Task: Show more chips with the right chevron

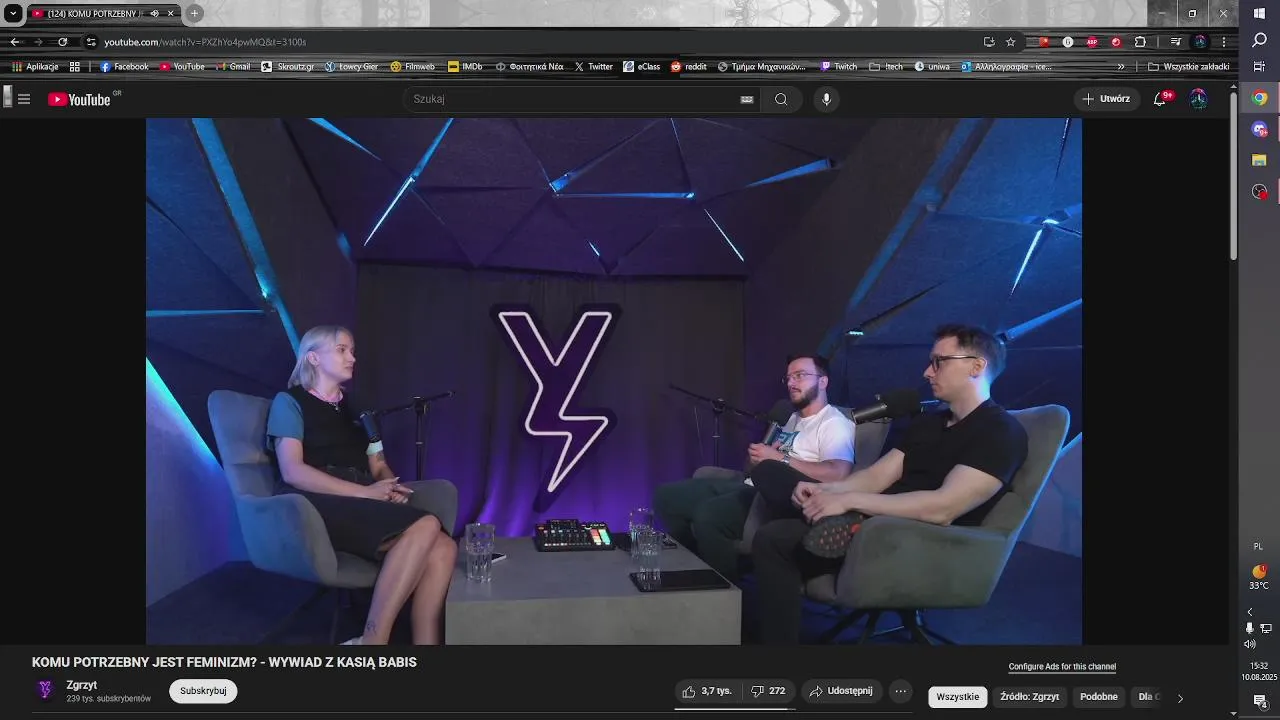Action: click(1180, 698)
